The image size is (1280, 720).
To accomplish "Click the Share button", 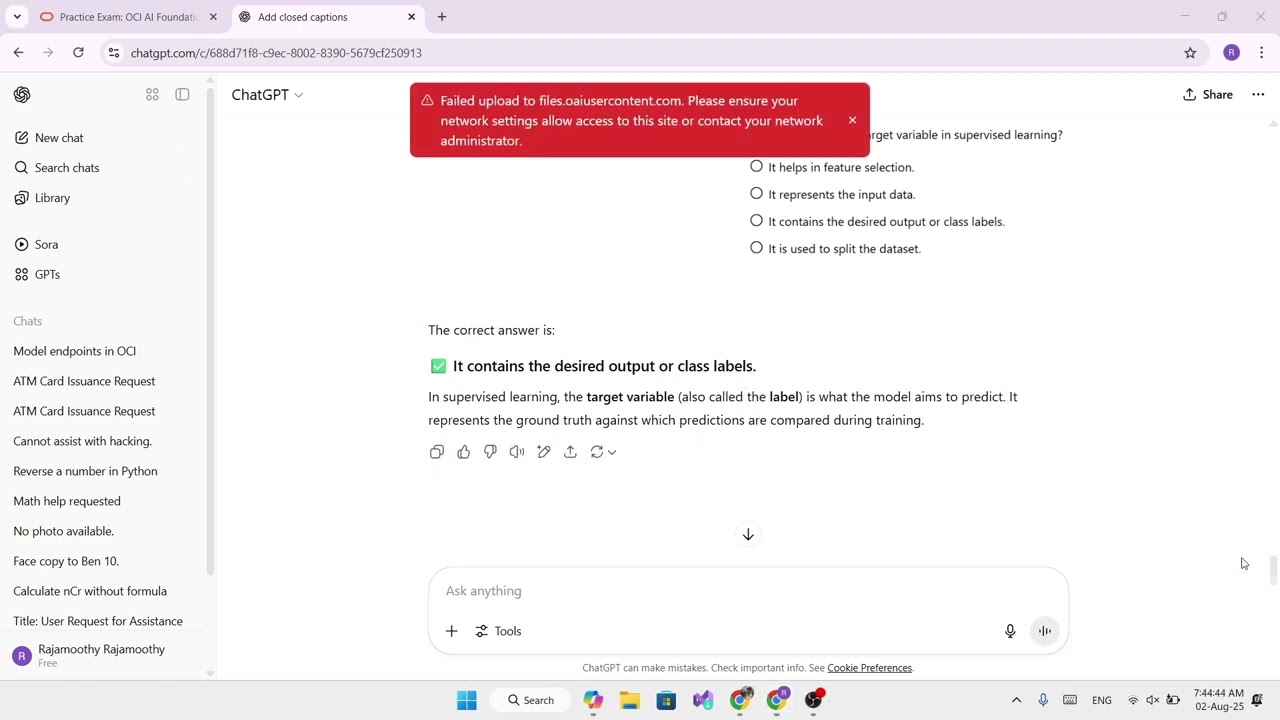I will point(1208,95).
